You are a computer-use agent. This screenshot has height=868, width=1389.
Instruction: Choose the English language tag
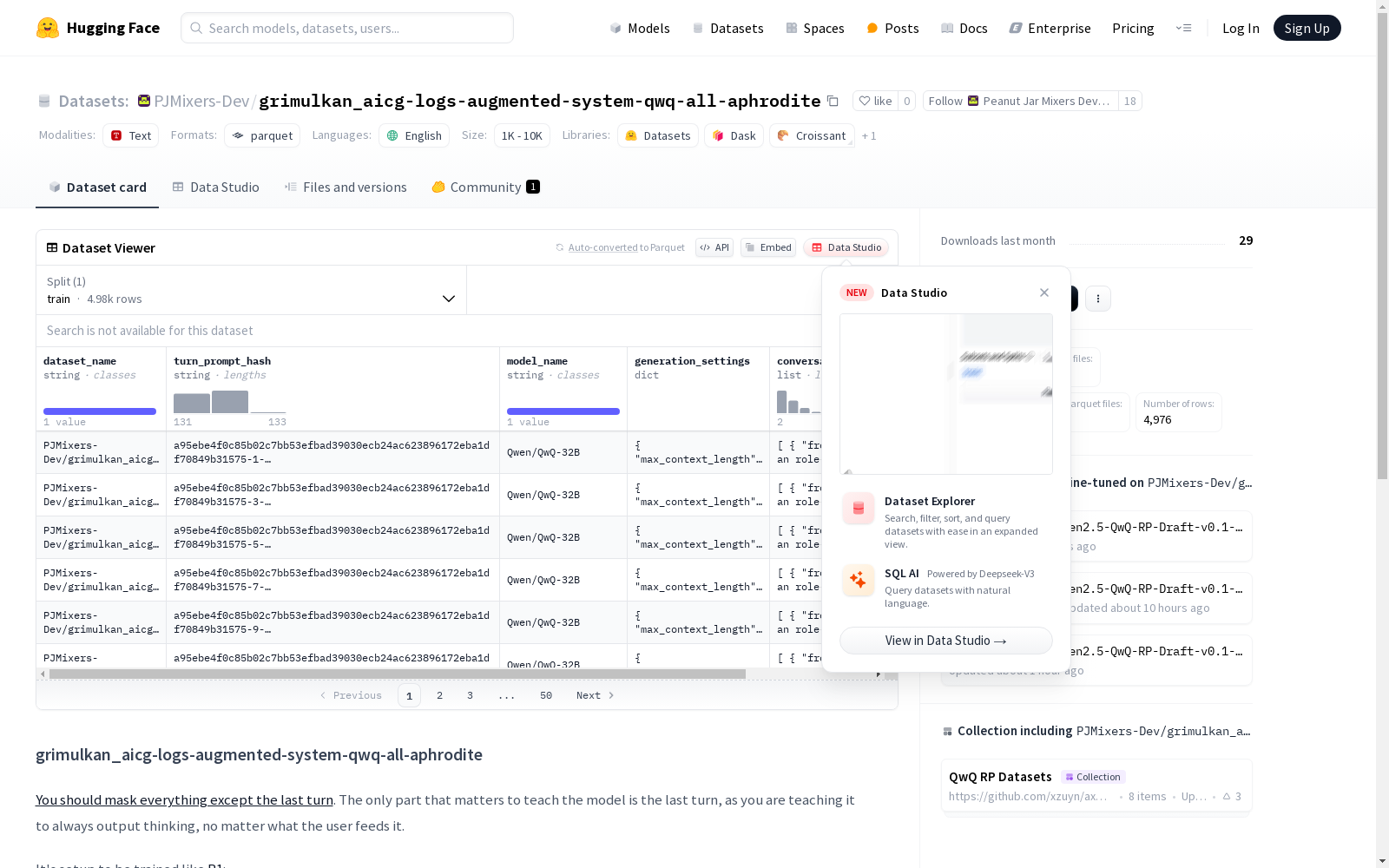point(414,135)
